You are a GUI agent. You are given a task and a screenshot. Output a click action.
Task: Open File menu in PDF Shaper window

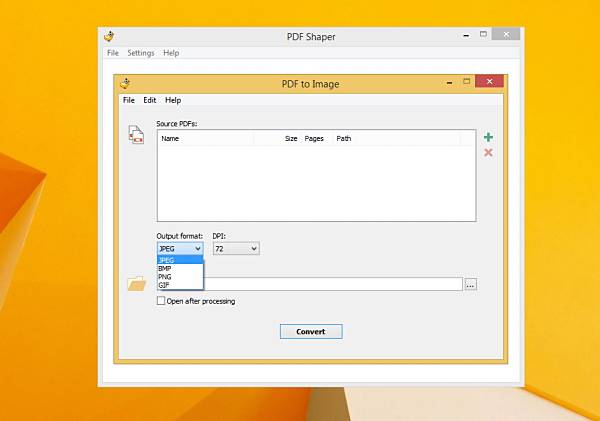pyautogui.click(x=113, y=53)
